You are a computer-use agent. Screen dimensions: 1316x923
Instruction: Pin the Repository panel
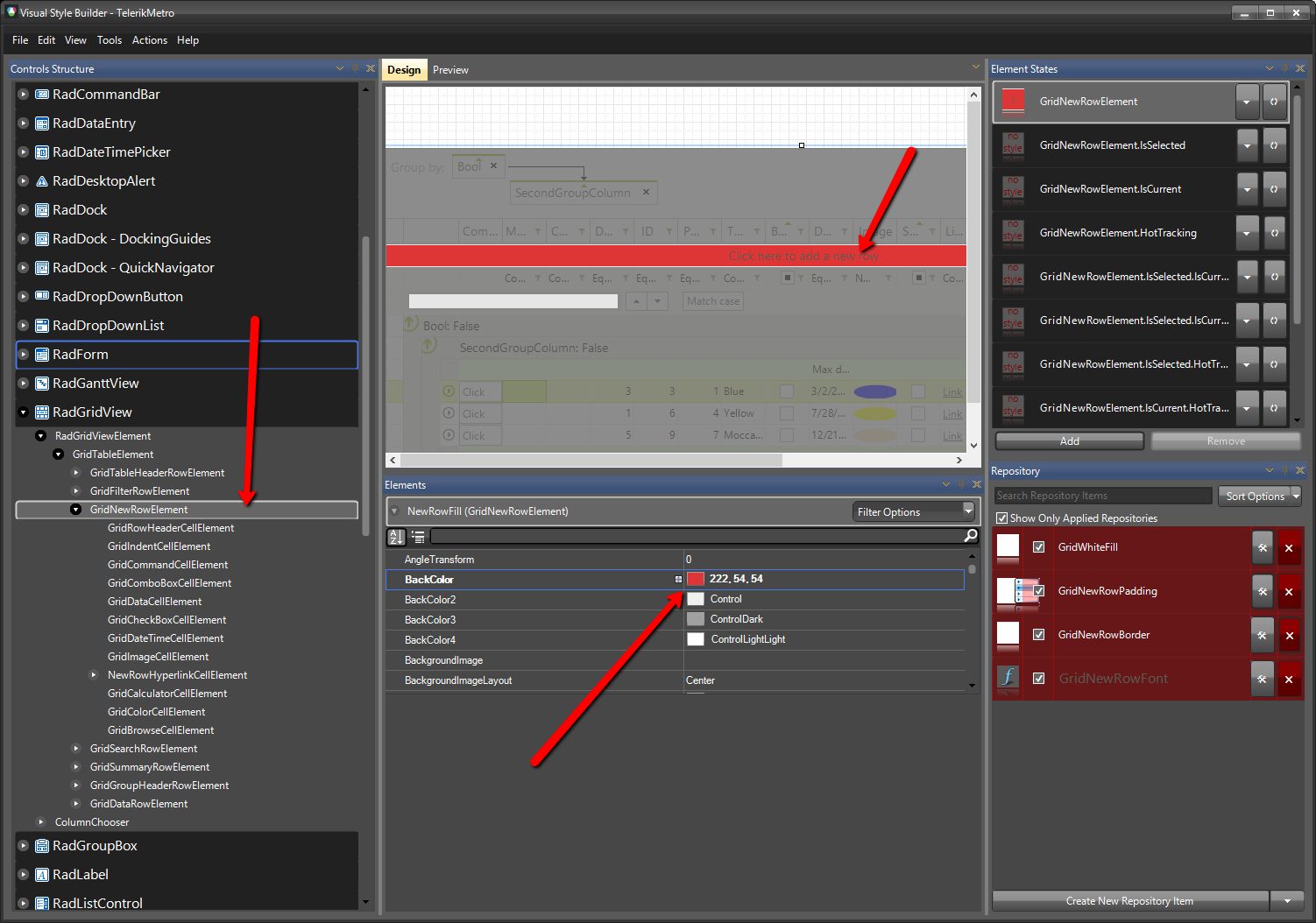pos(1285,470)
